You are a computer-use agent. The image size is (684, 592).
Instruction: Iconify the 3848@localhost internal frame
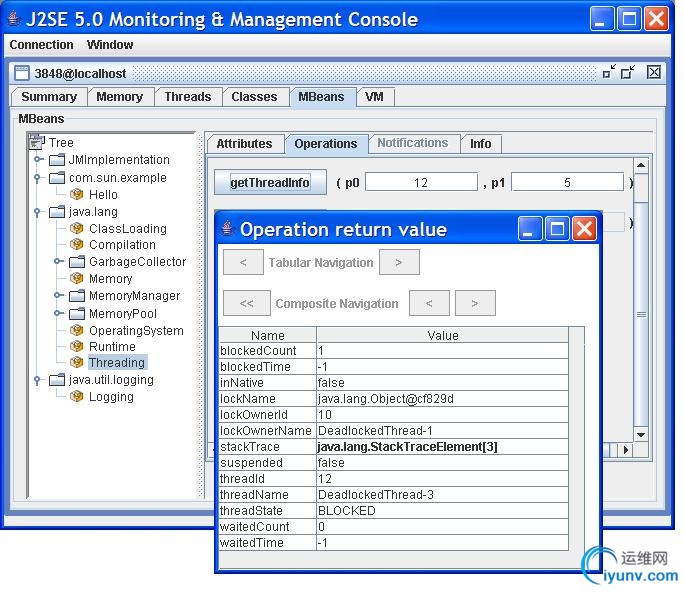click(x=609, y=72)
